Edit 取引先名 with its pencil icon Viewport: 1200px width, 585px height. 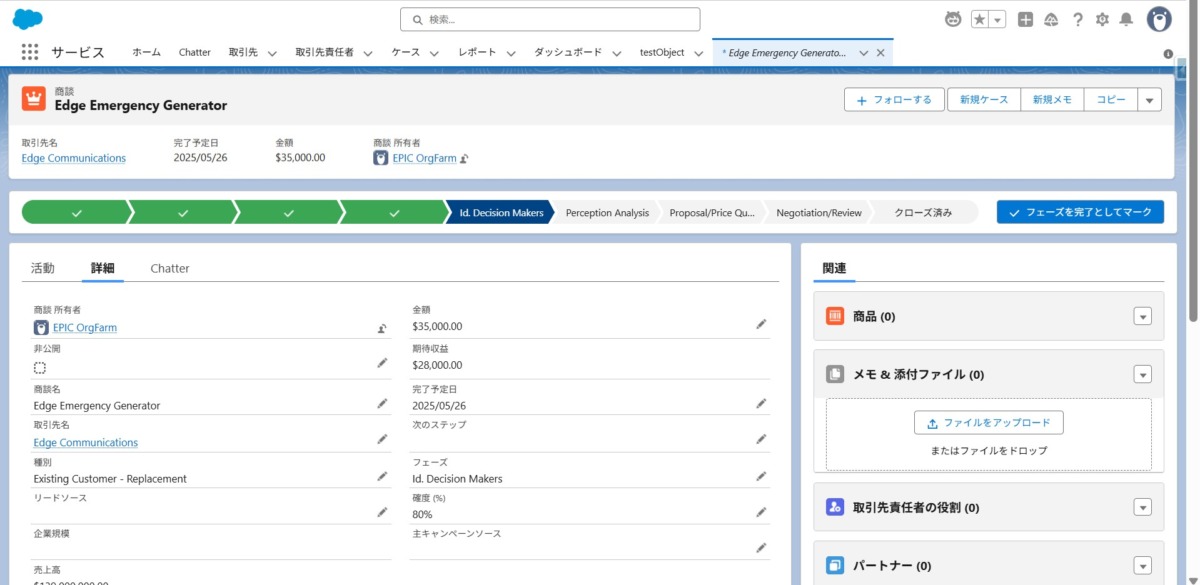(x=382, y=439)
